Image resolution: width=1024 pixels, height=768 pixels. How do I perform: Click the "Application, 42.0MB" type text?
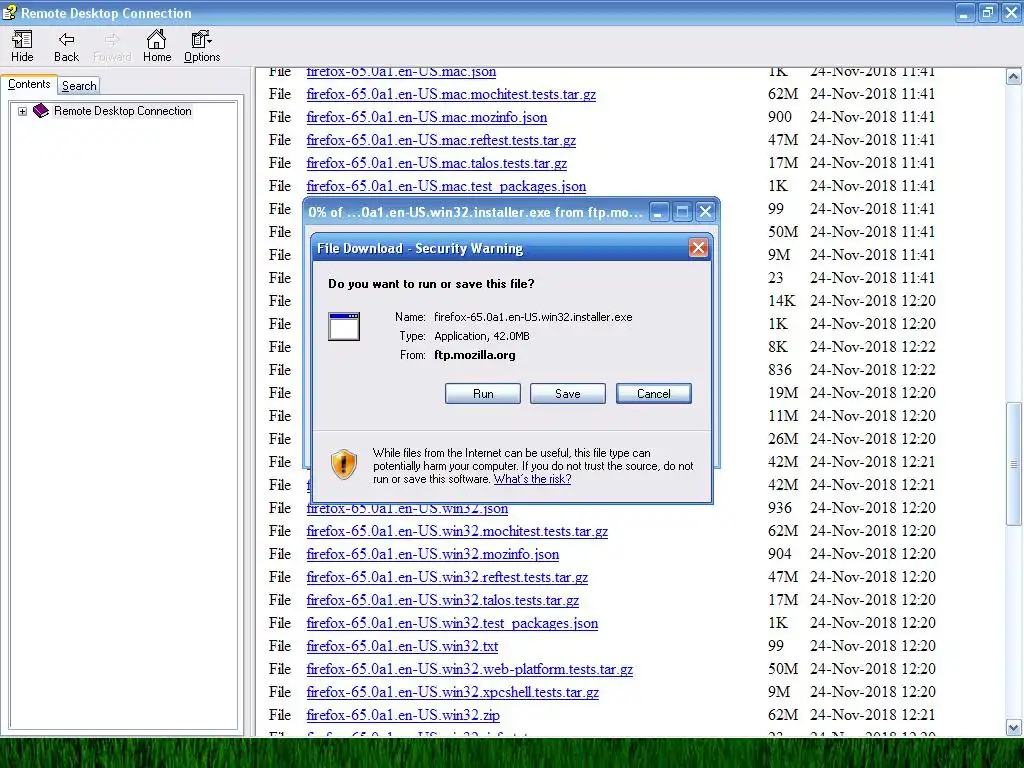[482, 336]
